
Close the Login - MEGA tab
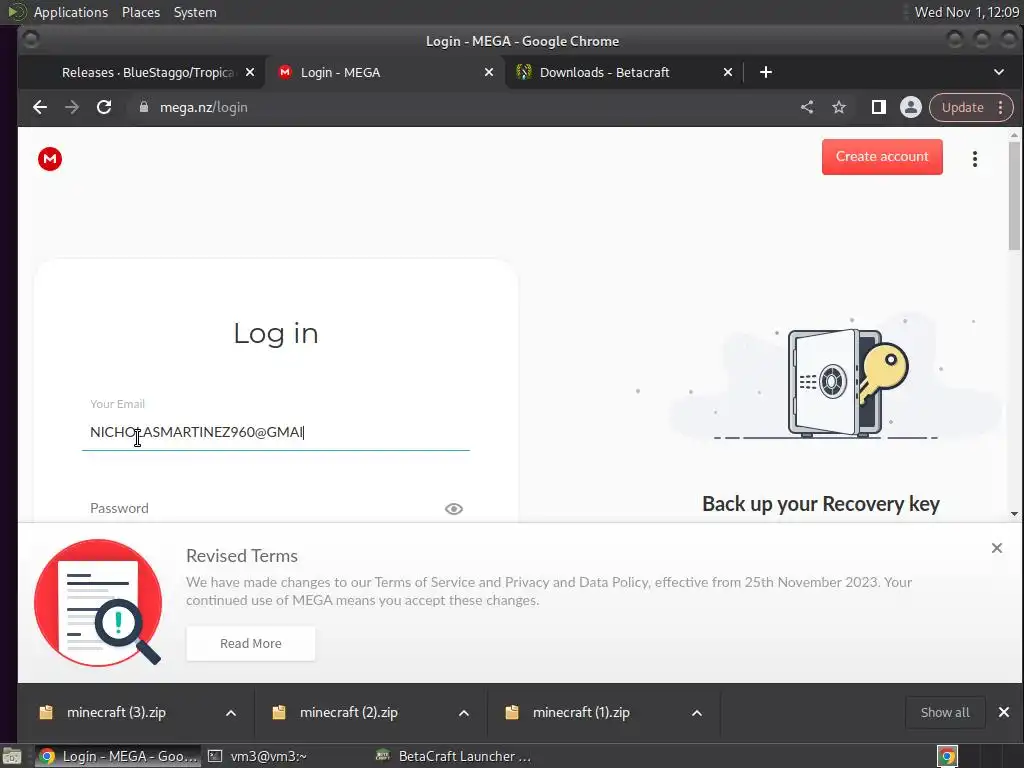(488, 72)
